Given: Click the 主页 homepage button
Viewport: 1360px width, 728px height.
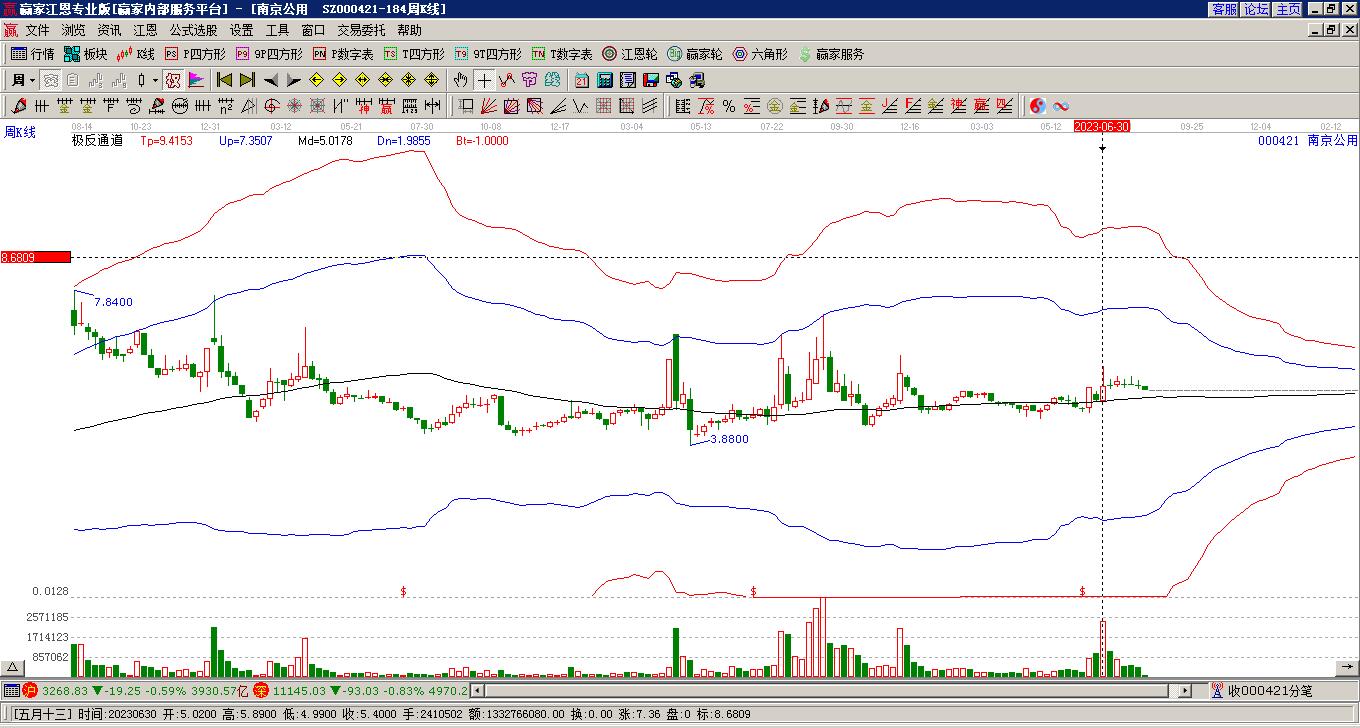Looking at the screenshot, I should coord(1289,9).
